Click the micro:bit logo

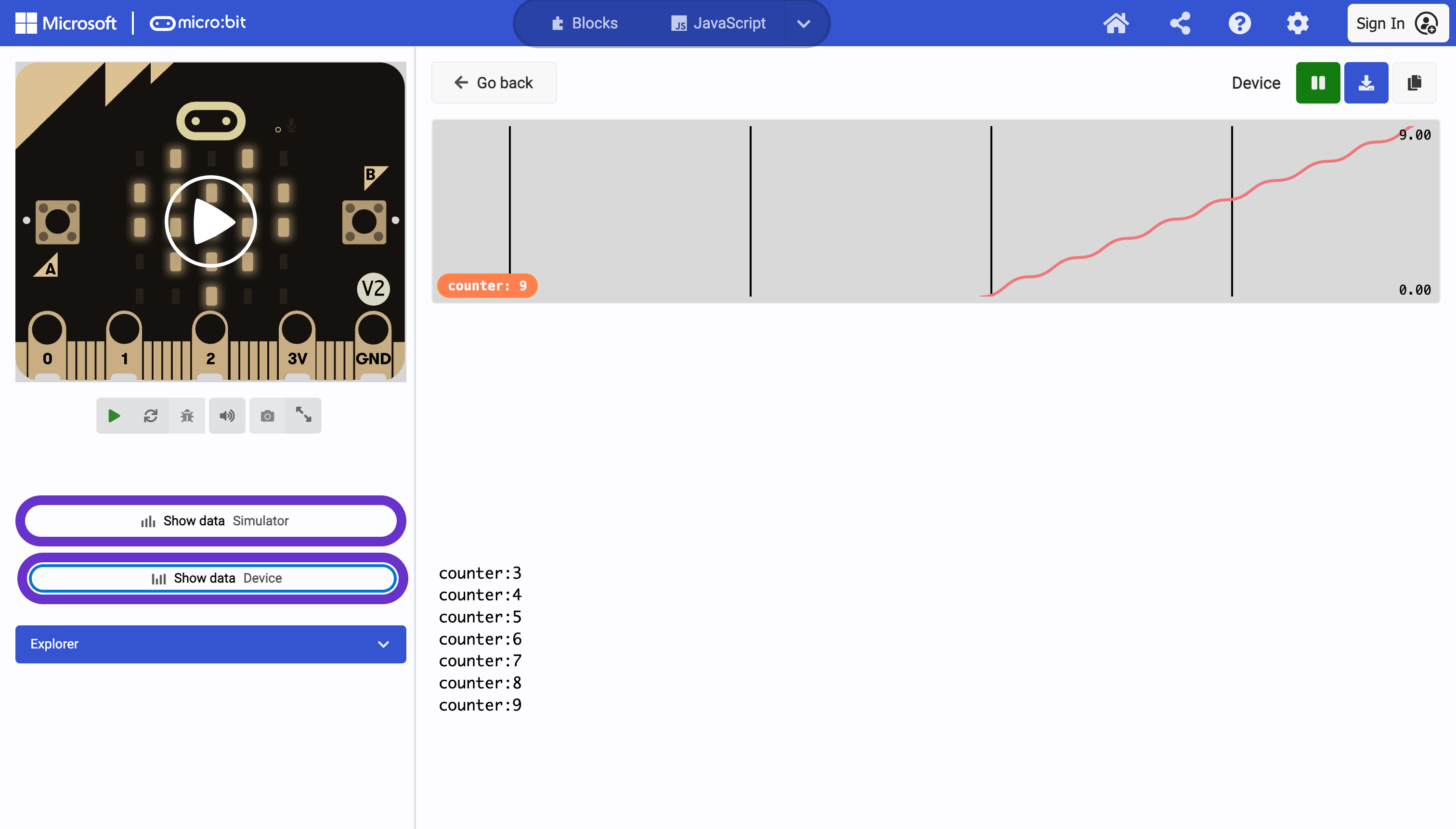197,23
